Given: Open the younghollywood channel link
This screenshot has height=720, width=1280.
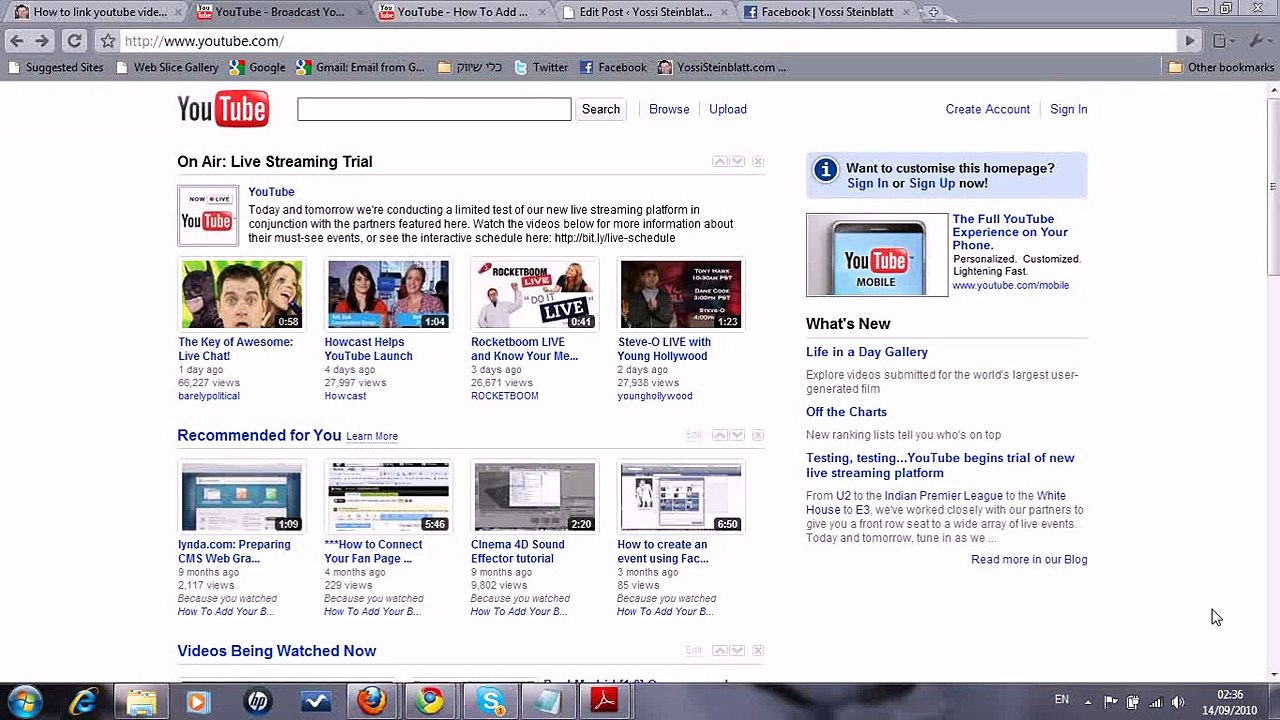Looking at the screenshot, I should click(655, 396).
